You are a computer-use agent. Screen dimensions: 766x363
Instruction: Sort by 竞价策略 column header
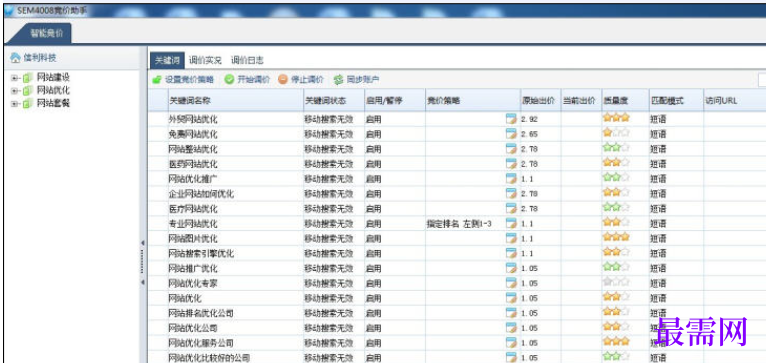tap(472, 101)
